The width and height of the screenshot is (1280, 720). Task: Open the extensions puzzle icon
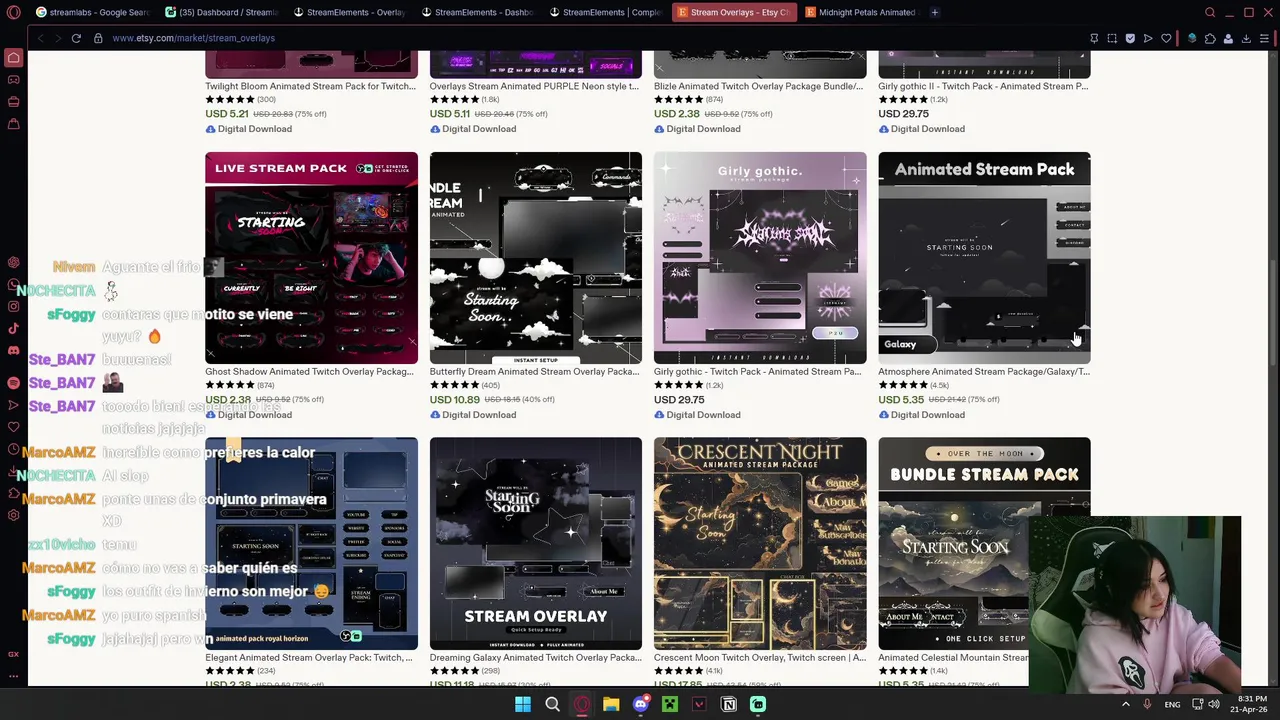[1210, 38]
